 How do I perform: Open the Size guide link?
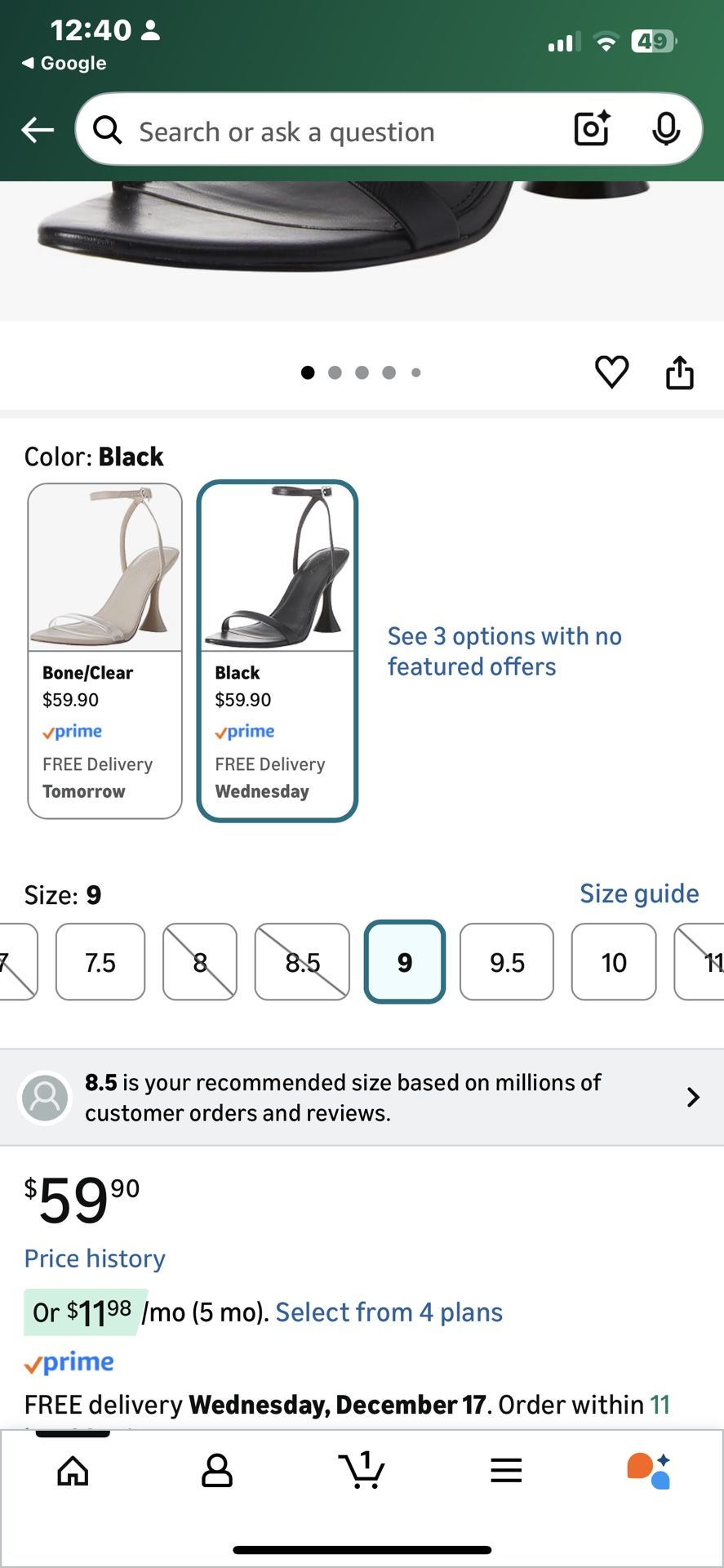pyautogui.click(x=639, y=893)
